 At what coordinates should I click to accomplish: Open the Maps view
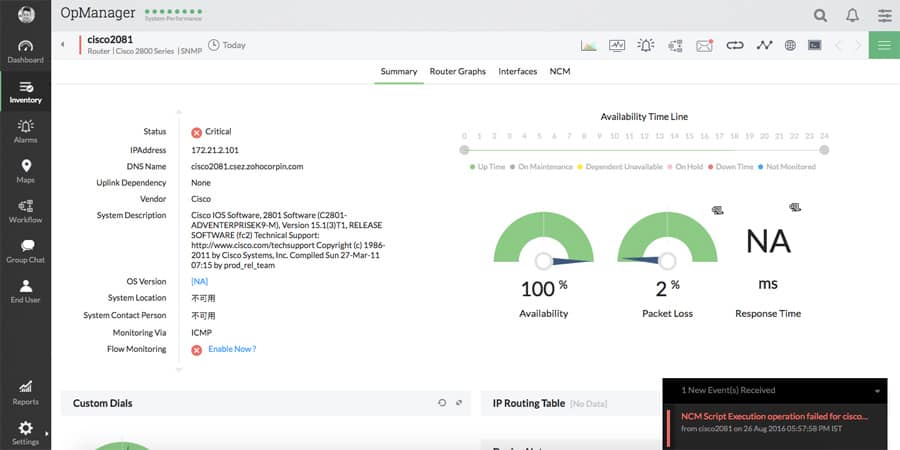point(25,172)
